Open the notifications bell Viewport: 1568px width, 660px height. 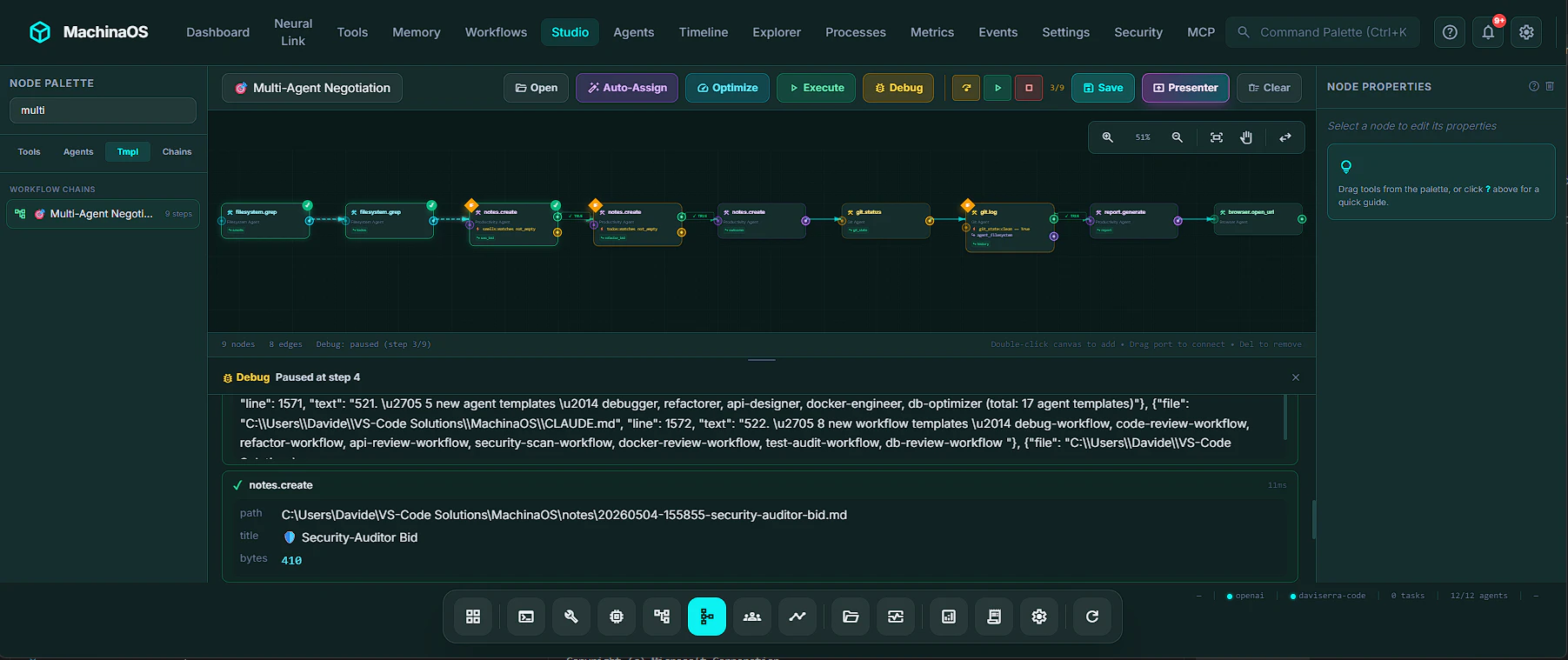(1488, 32)
